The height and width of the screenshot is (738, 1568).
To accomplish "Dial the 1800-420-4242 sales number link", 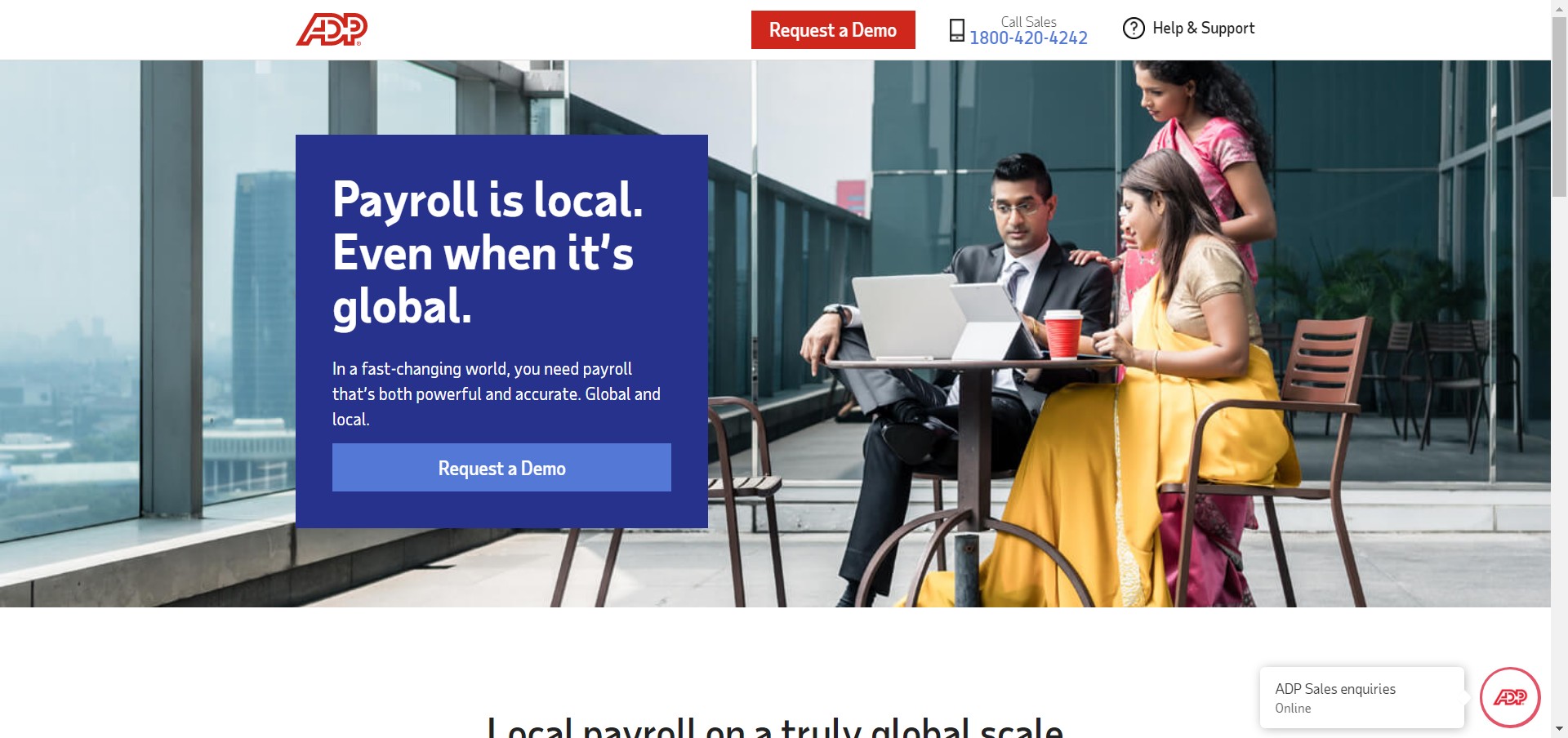I will [1028, 38].
